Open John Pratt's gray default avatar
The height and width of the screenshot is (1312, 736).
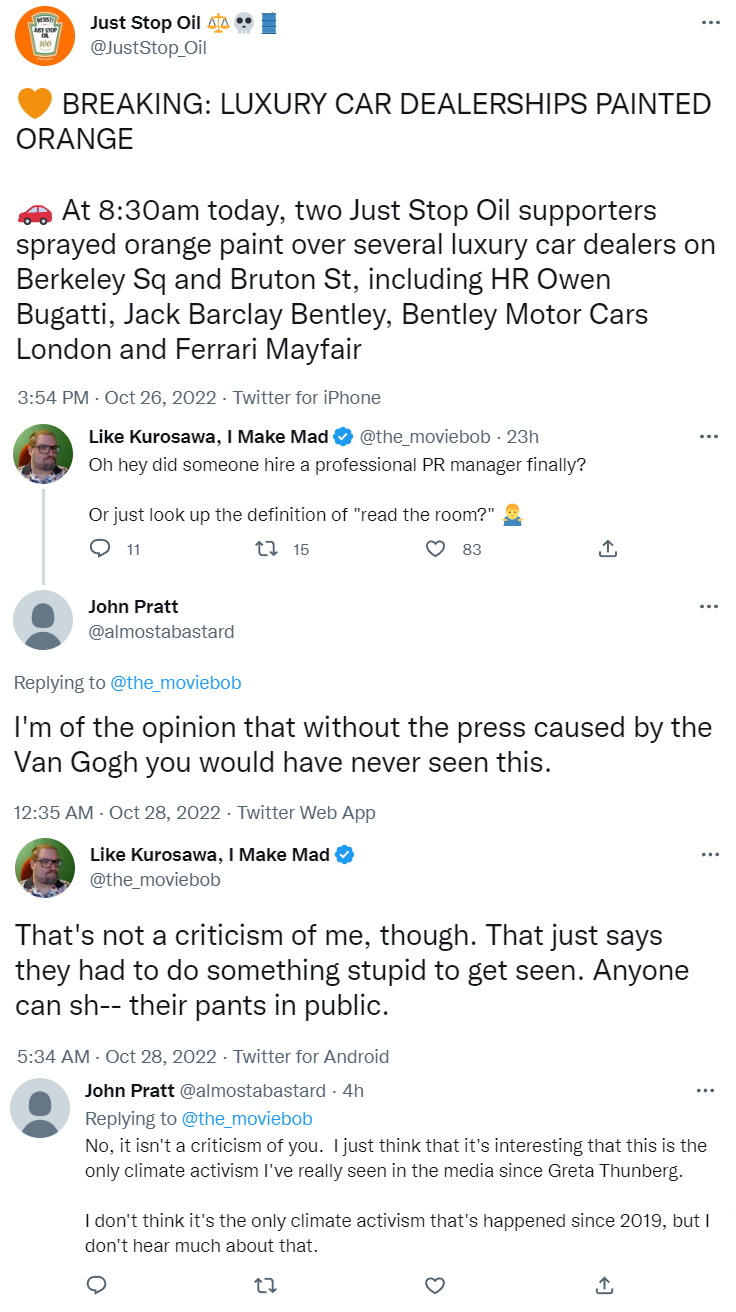(x=43, y=620)
